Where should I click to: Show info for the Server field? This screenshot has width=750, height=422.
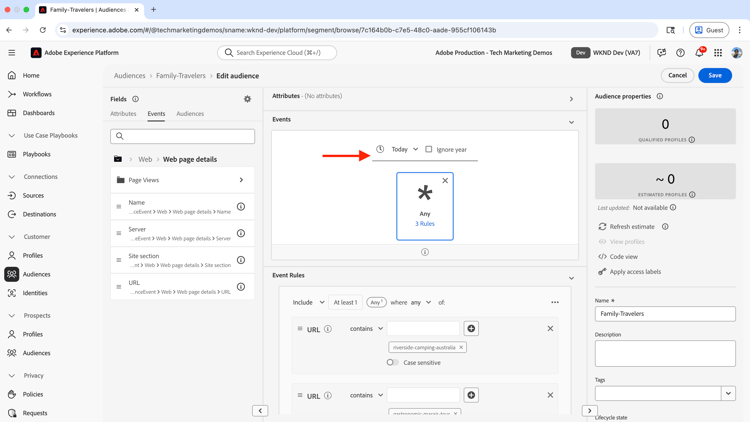pos(241,233)
